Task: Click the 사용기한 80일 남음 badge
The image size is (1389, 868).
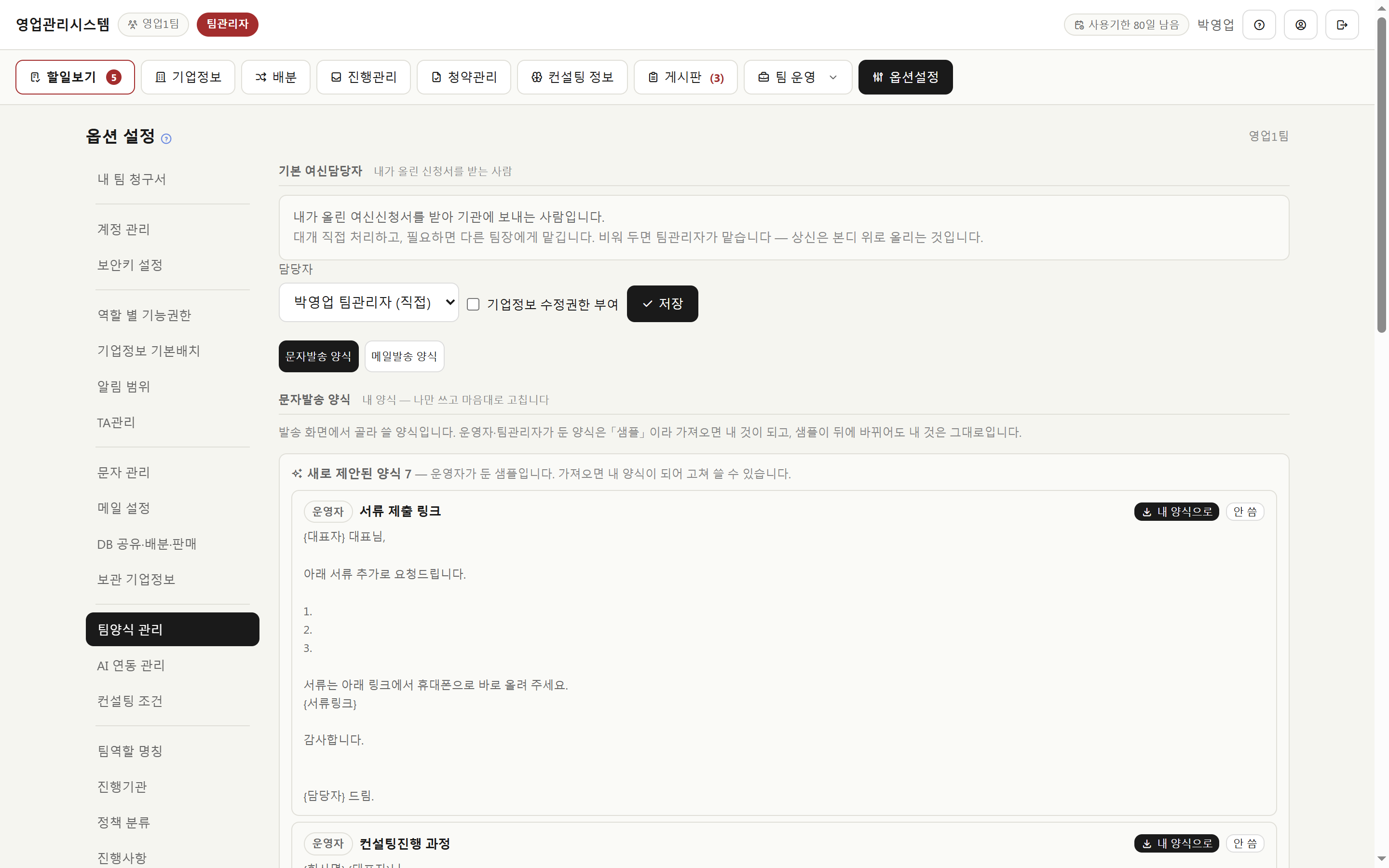Action: pos(1126,25)
